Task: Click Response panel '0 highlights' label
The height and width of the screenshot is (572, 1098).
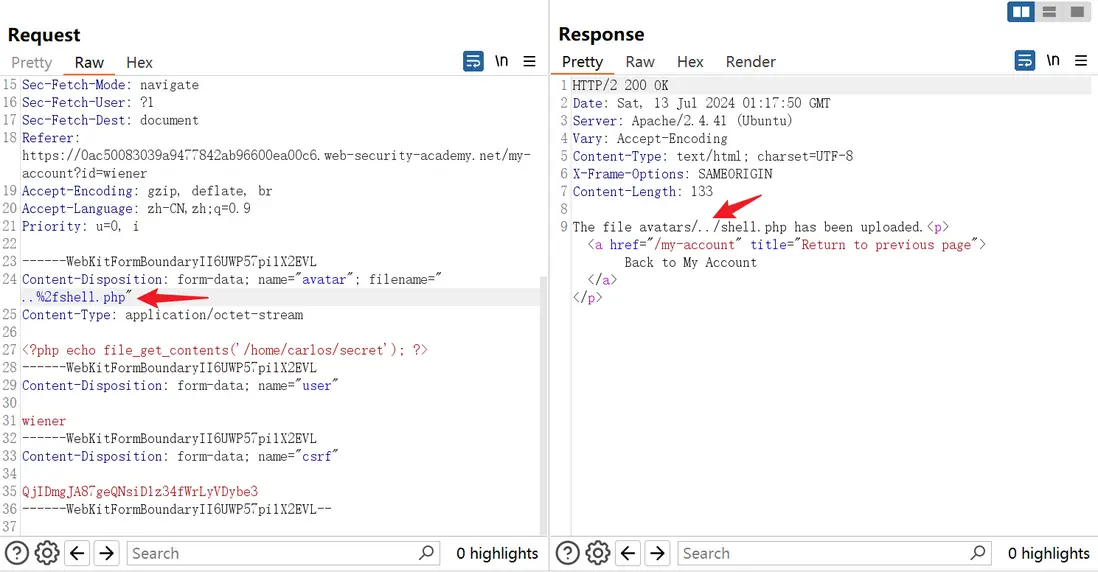Action: point(1048,553)
